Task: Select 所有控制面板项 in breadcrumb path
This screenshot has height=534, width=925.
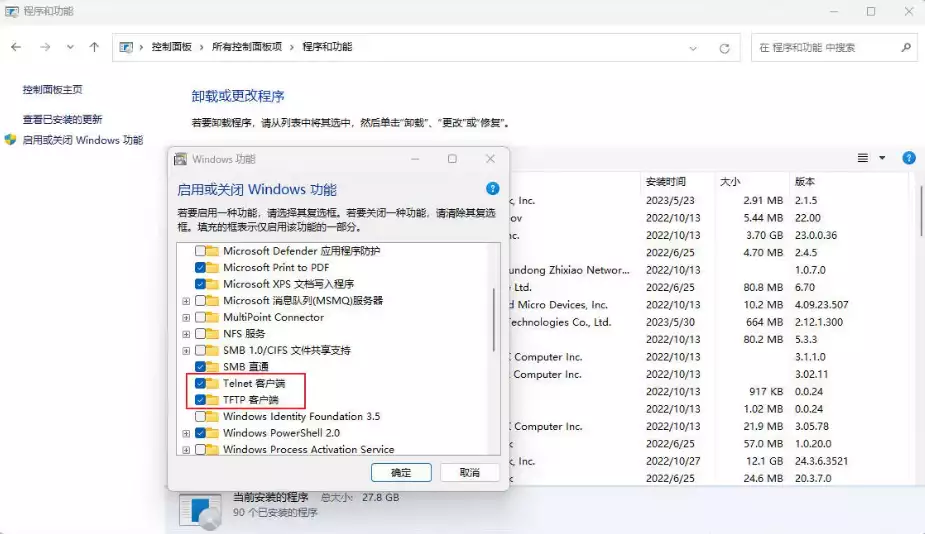Action: [247, 47]
